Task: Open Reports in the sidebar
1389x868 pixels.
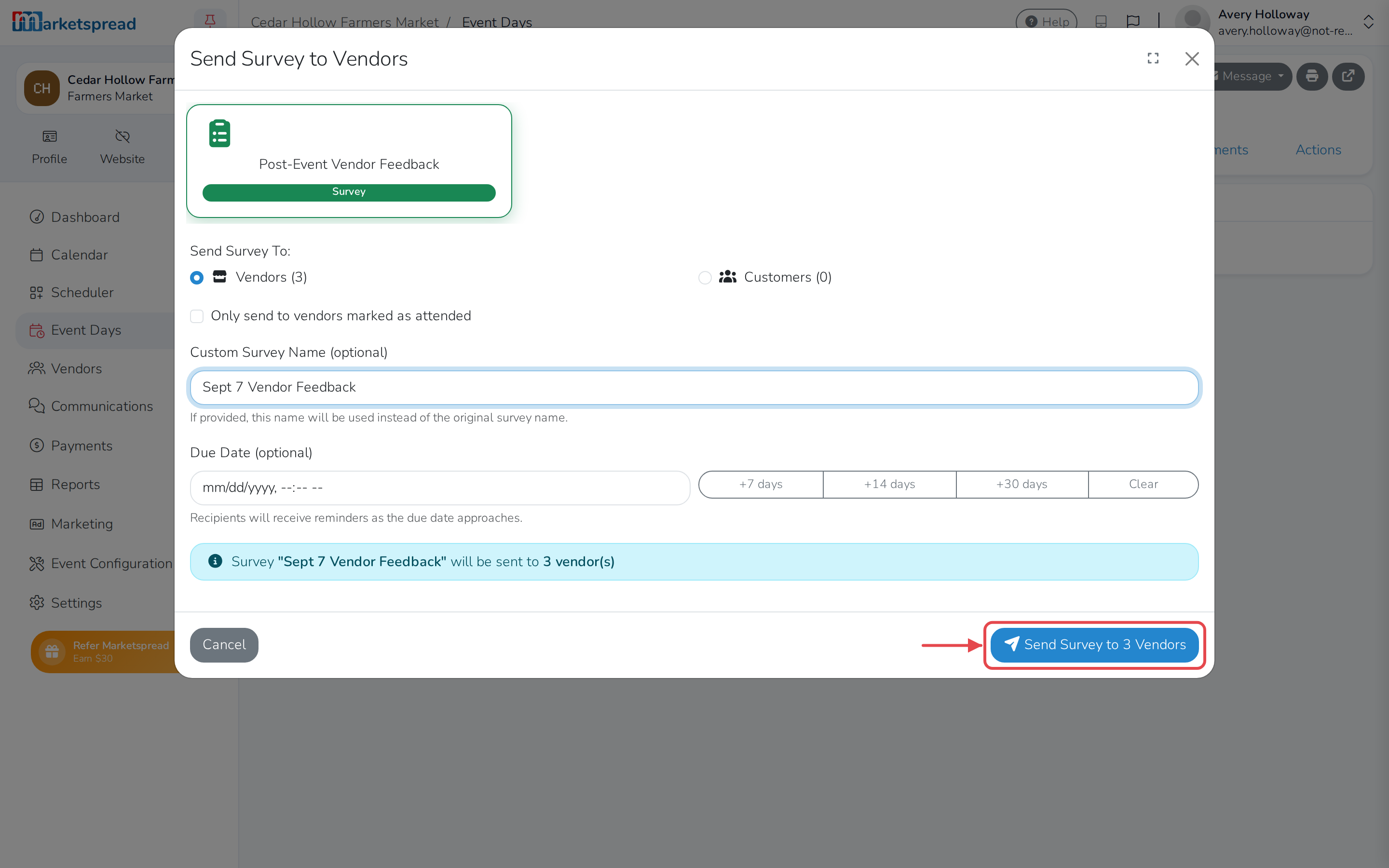Action: [x=75, y=485]
